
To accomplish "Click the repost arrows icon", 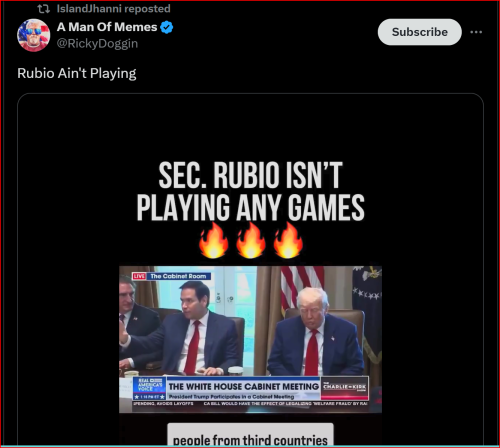I will [x=43, y=9].
